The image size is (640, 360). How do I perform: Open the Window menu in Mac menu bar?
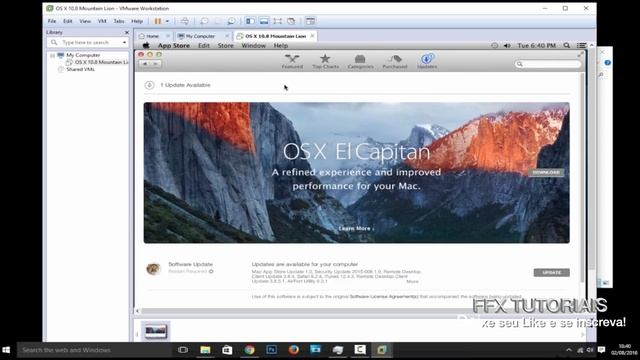pos(253,46)
